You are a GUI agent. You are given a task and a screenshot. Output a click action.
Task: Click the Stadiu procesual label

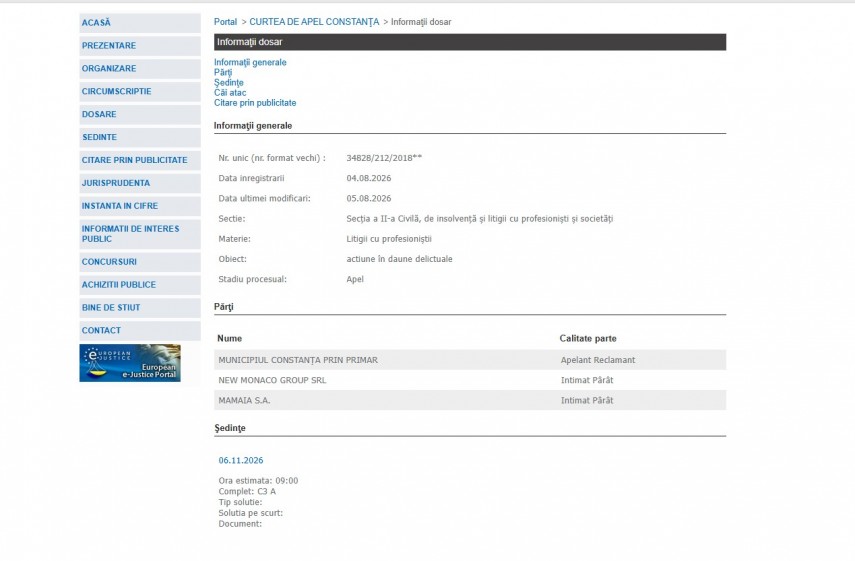[252, 279]
